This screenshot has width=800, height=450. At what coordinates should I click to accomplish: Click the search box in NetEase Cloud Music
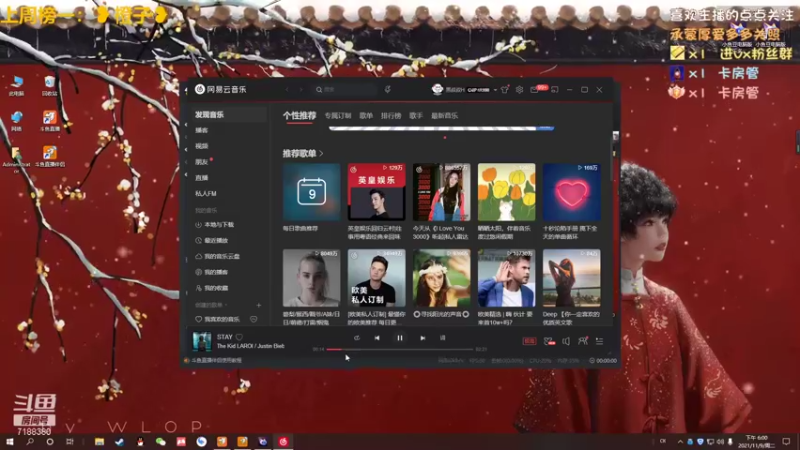(x=344, y=89)
